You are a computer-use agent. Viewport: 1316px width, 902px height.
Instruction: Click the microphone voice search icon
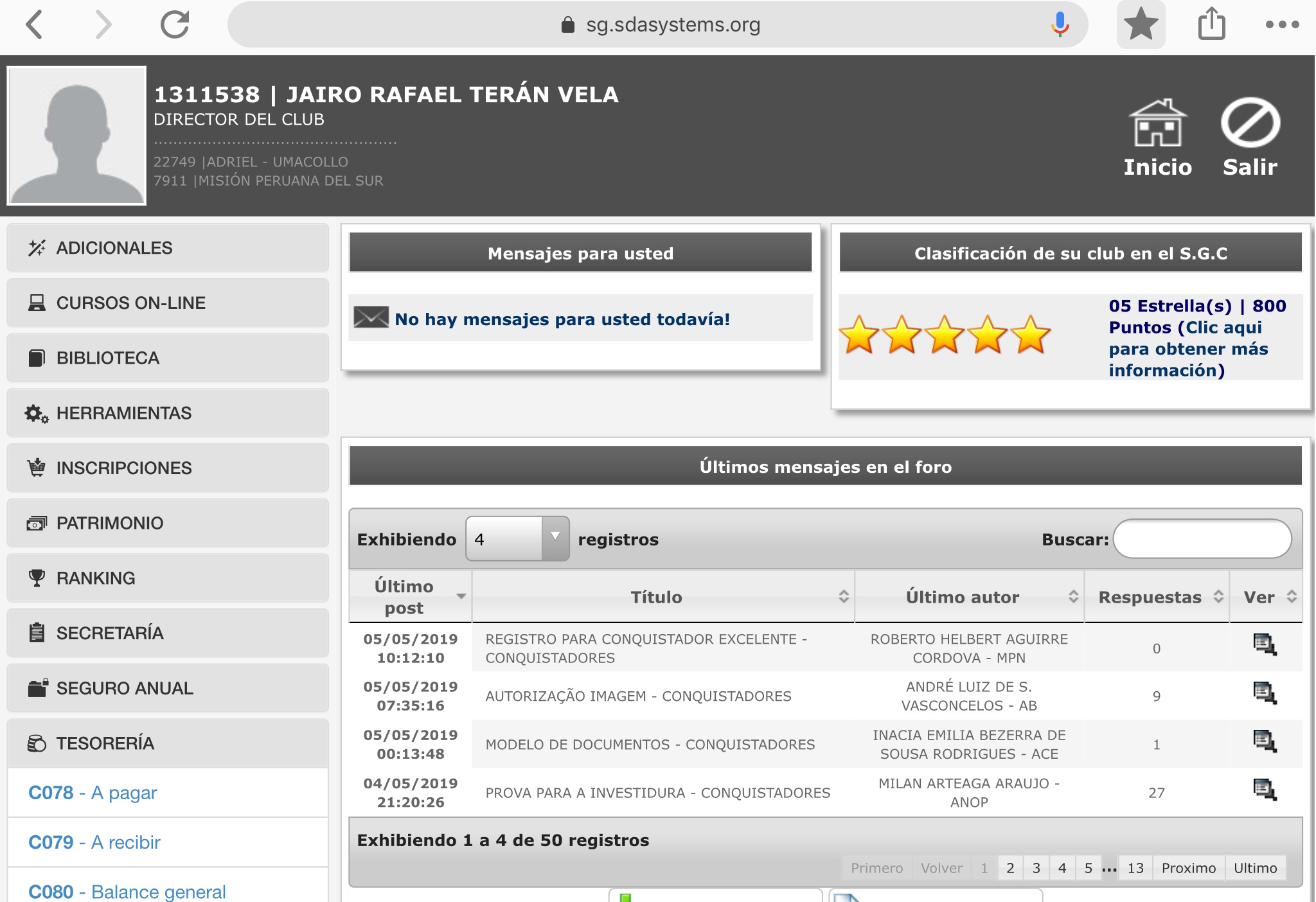pyautogui.click(x=1060, y=25)
